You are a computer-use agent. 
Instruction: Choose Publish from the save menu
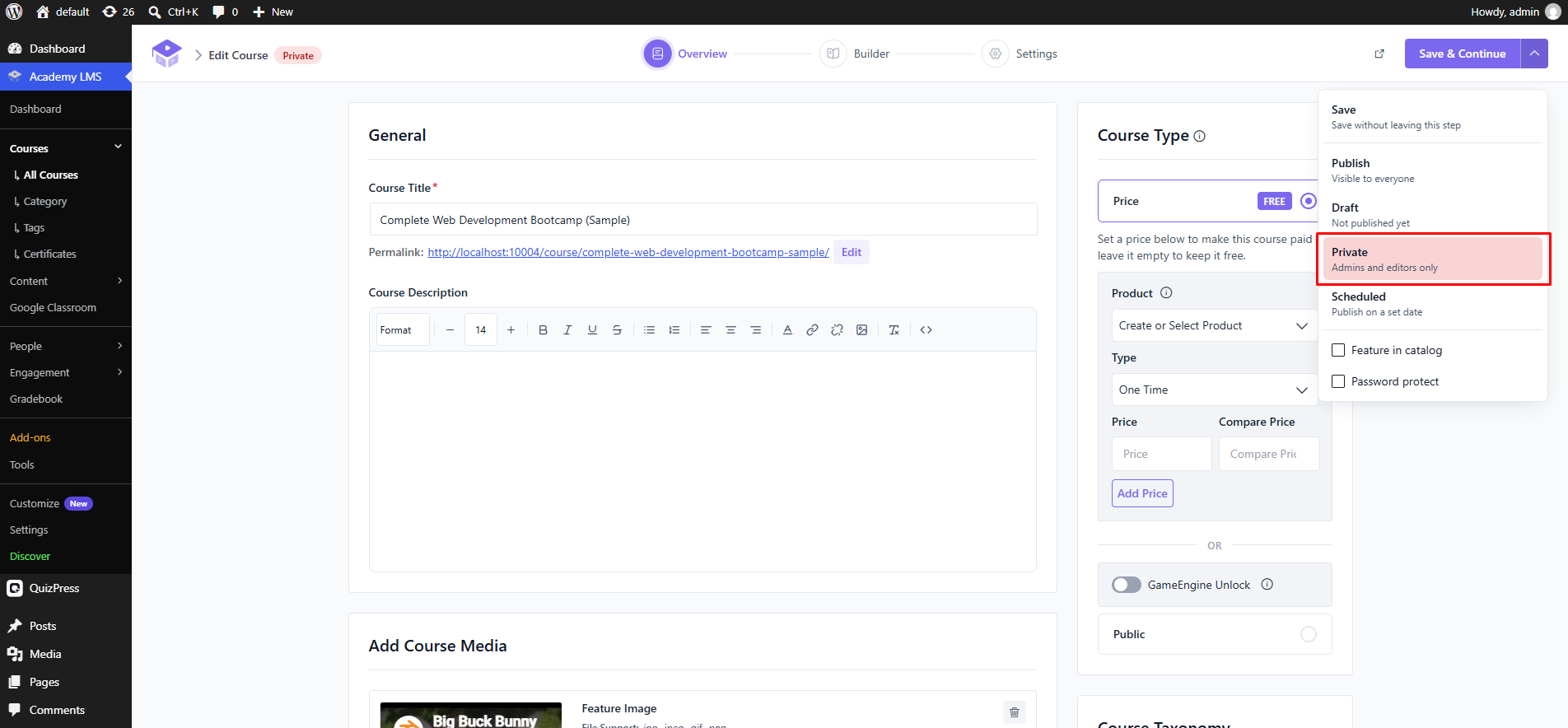coord(1432,170)
